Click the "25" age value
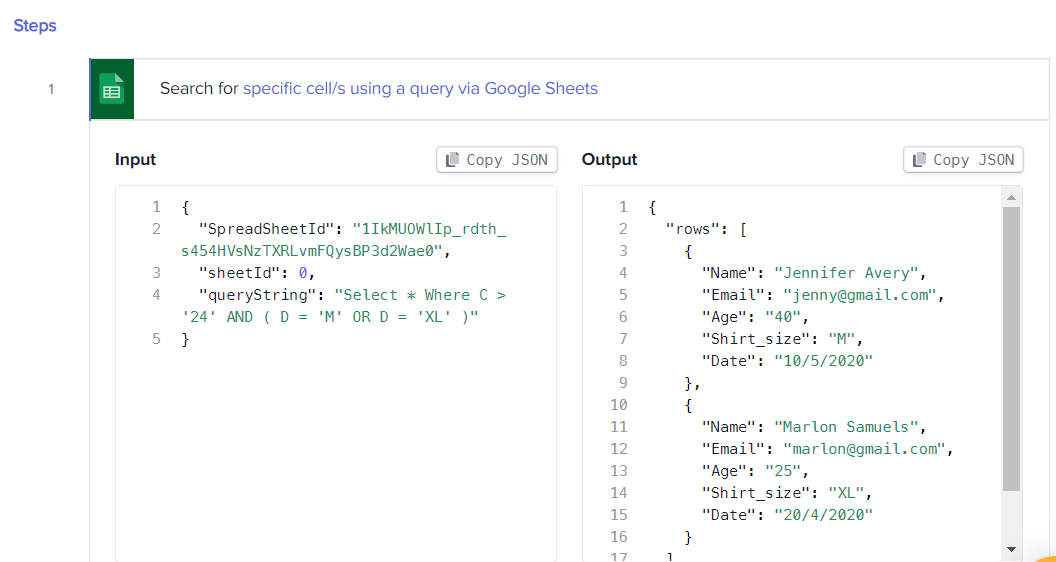1056x562 pixels. 783,471
